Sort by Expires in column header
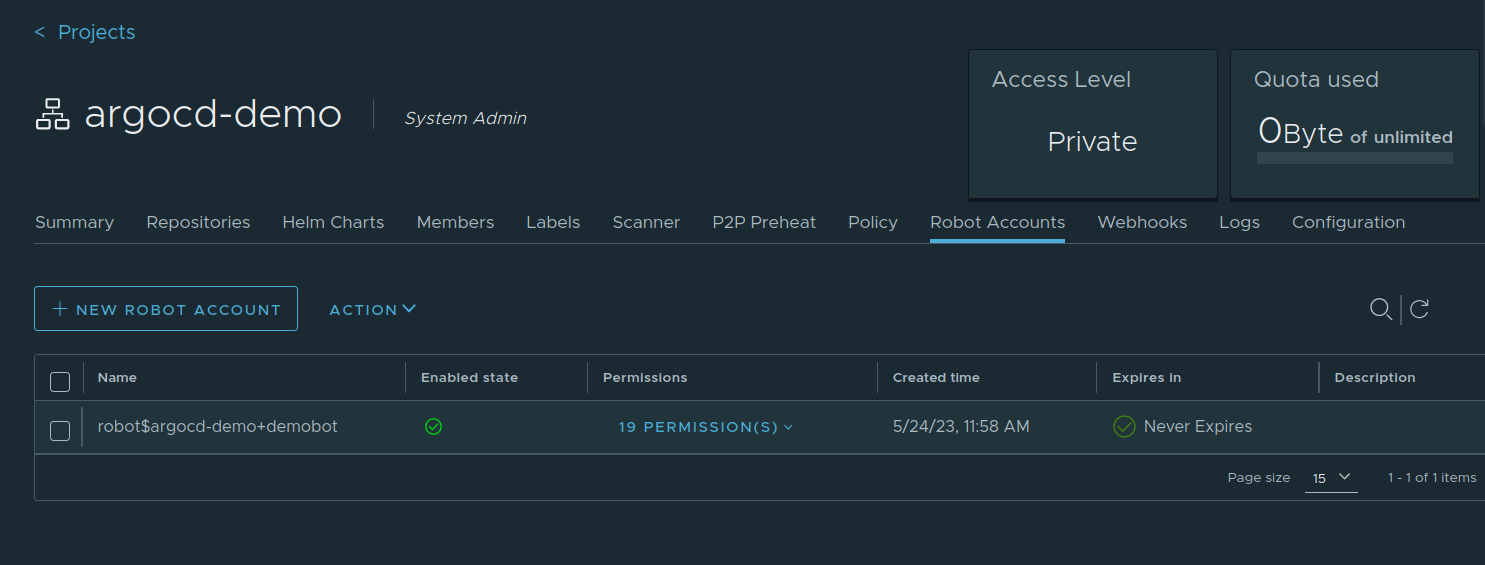Image resolution: width=1485 pixels, height=565 pixels. click(x=1146, y=377)
